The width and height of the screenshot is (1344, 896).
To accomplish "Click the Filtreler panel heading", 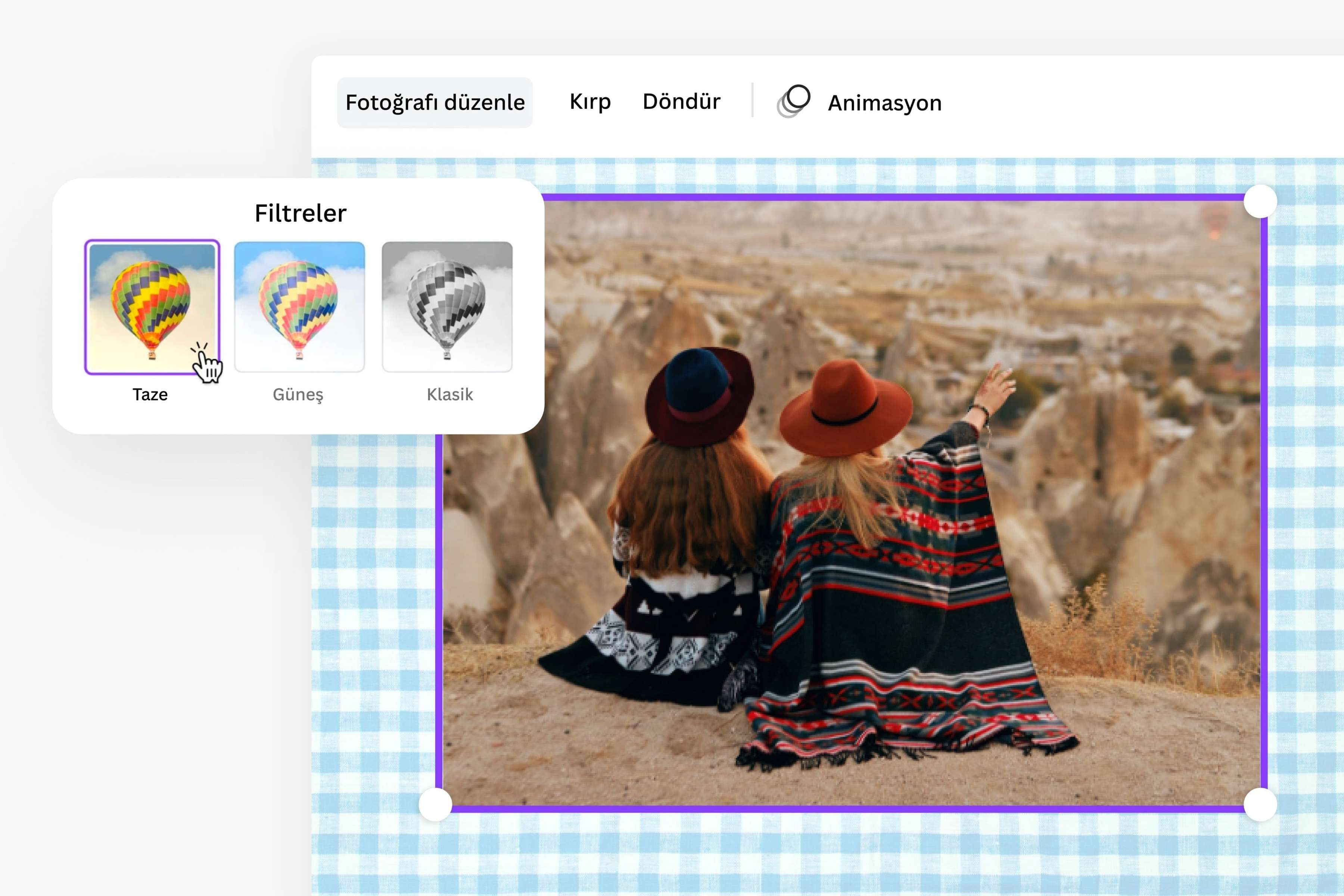I will (x=301, y=213).
